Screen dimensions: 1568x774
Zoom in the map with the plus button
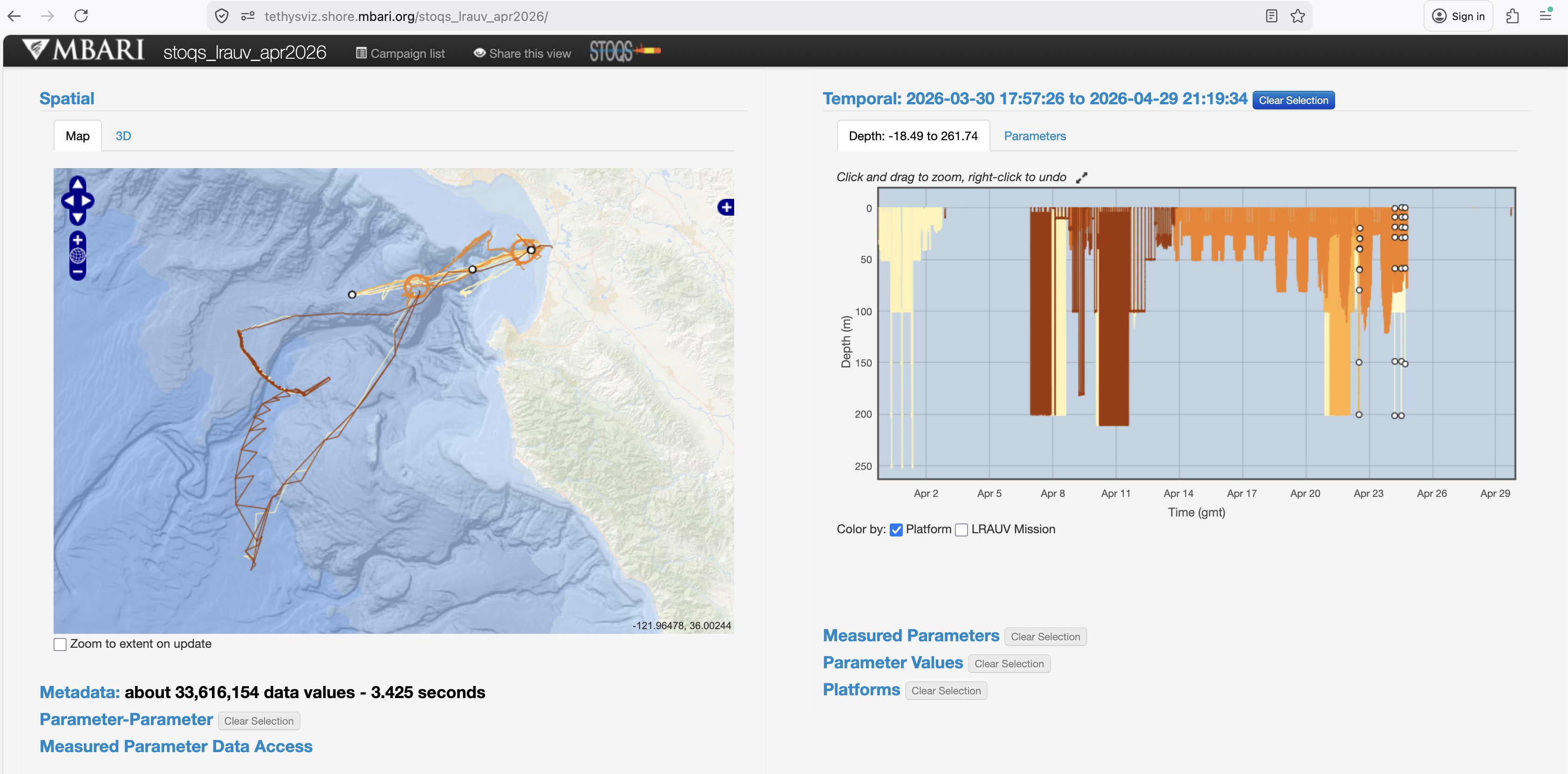[x=77, y=240]
